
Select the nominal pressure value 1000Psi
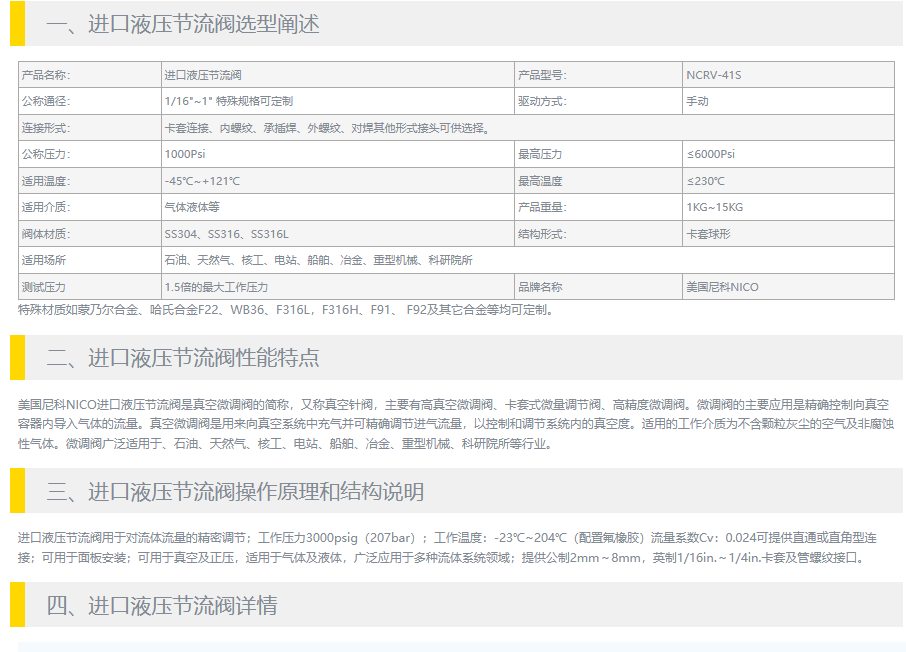[184, 154]
